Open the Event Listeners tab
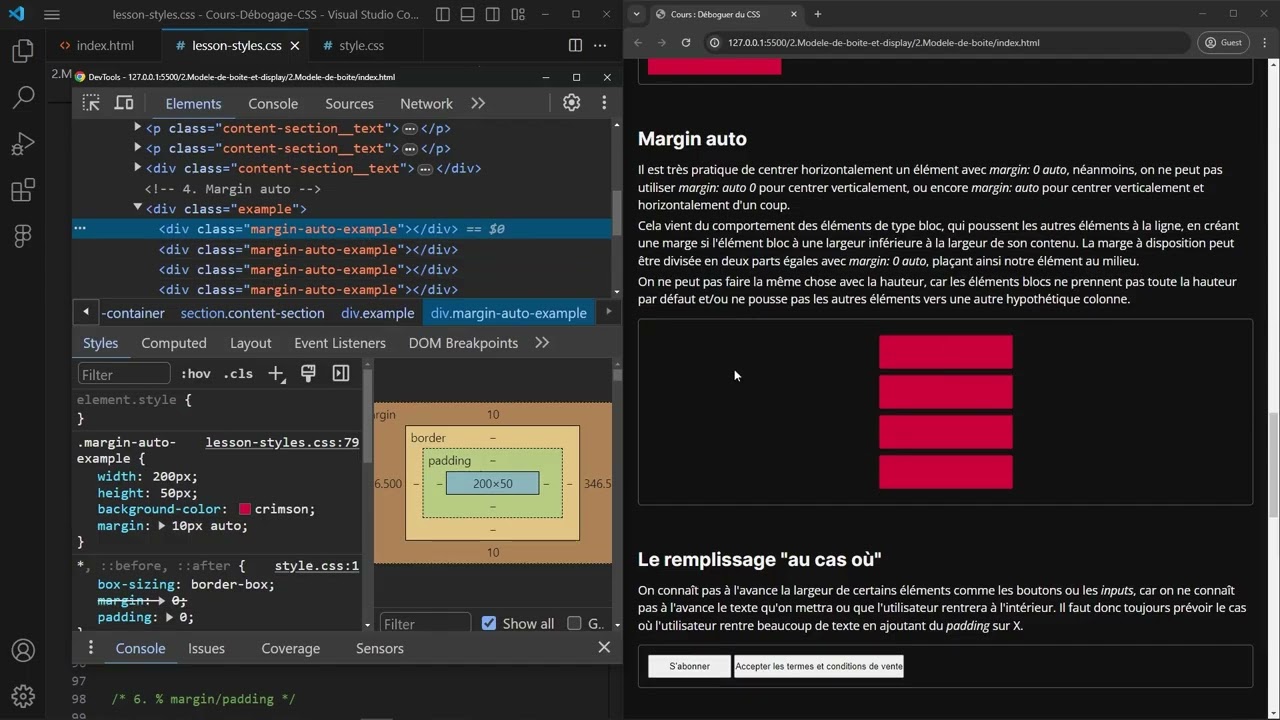Screen dimensions: 1280x720 [x=340, y=342]
